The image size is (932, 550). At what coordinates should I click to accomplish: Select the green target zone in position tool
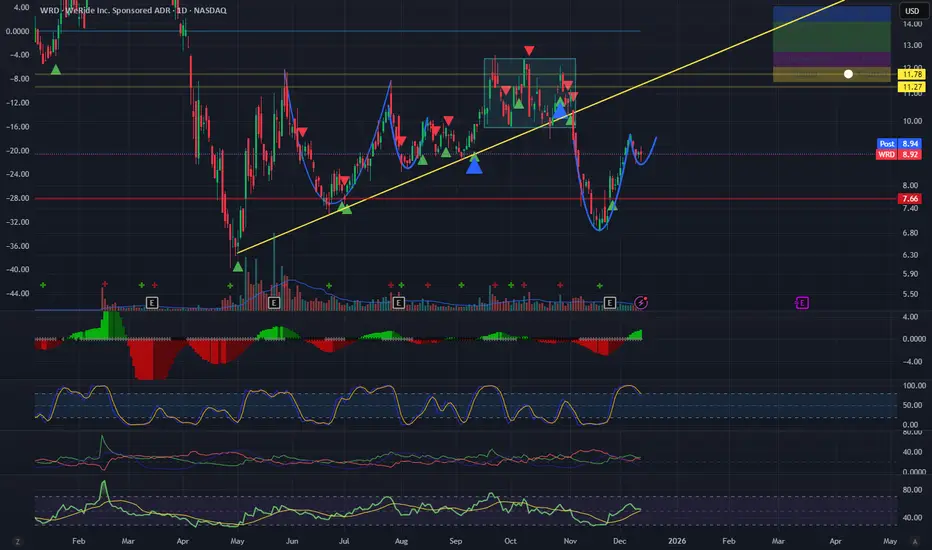coord(832,37)
